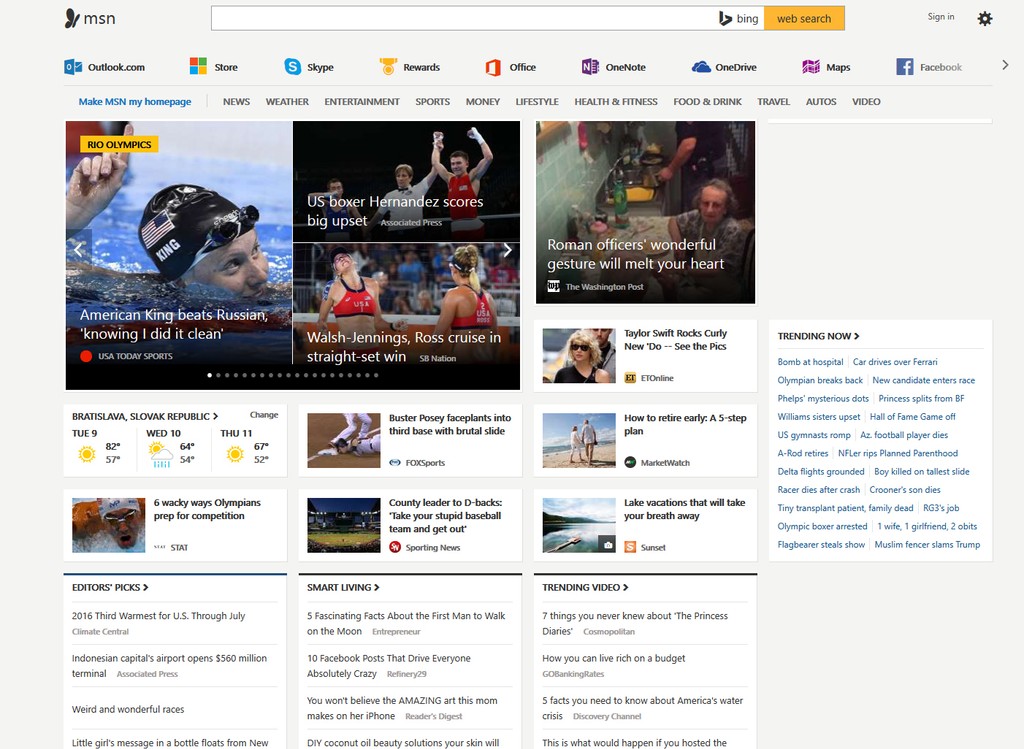Change the weather location
The height and width of the screenshot is (749, 1024).
point(264,415)
